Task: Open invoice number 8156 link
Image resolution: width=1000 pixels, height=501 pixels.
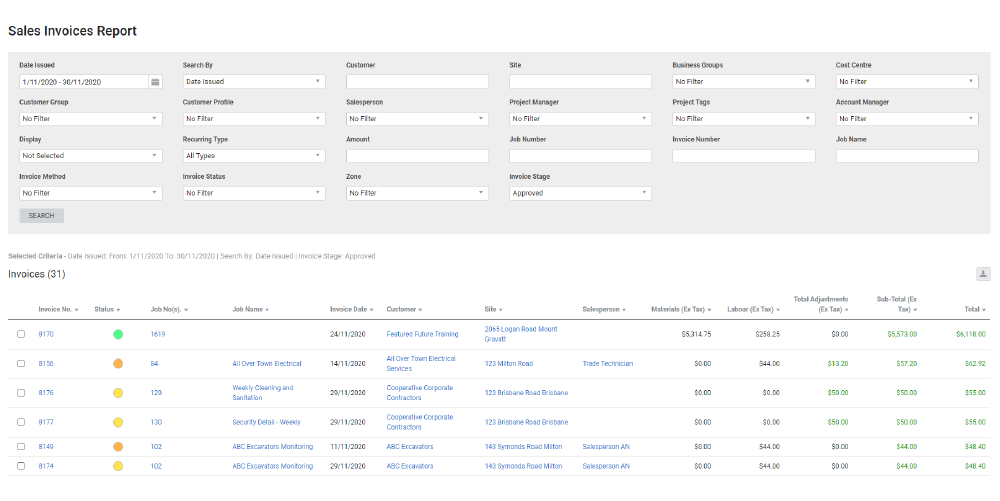Action: [46, 363]
